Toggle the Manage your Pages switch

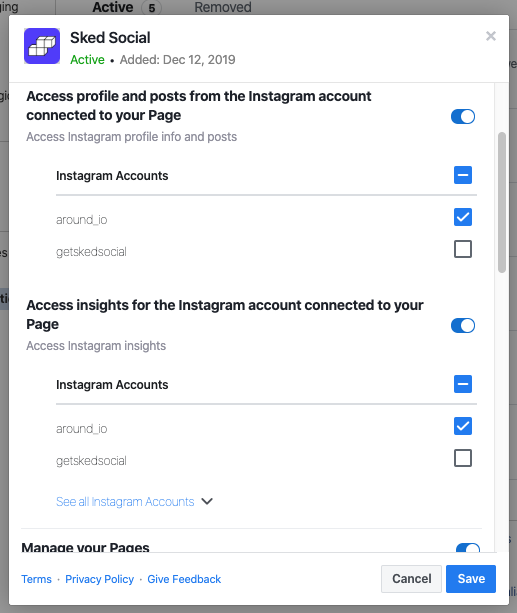pyautogui.click(x=468, y=548)
